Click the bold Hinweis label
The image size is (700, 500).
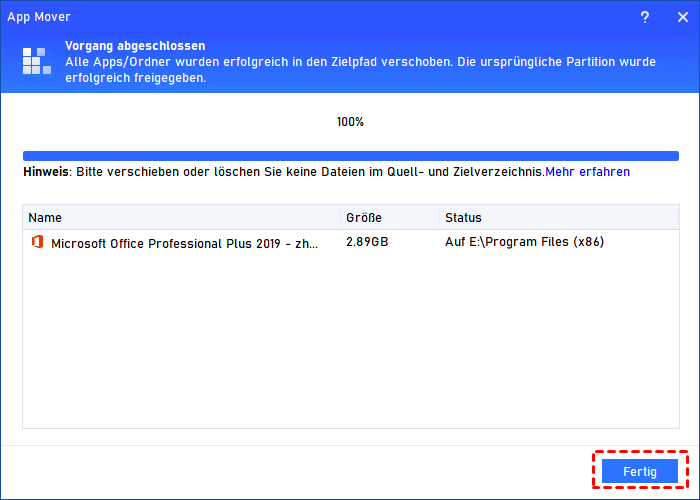(46, 172)
